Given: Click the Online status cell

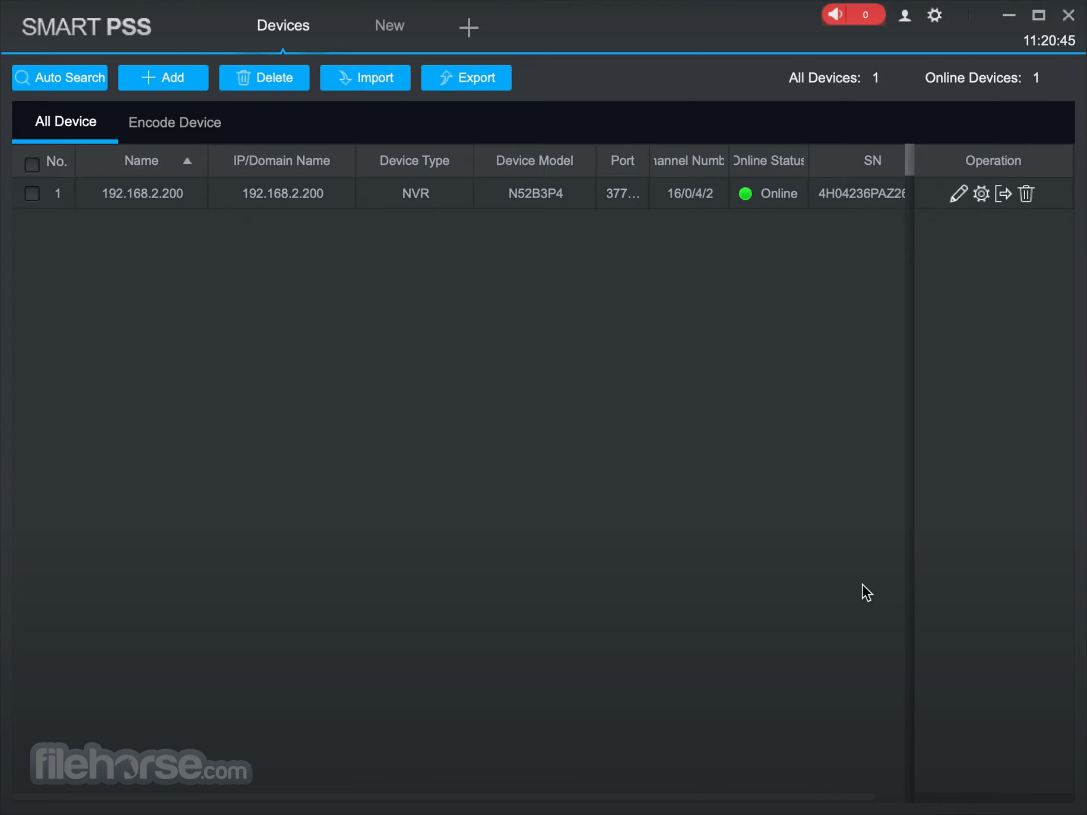Looking at the screenshot, I should (769, 193).
